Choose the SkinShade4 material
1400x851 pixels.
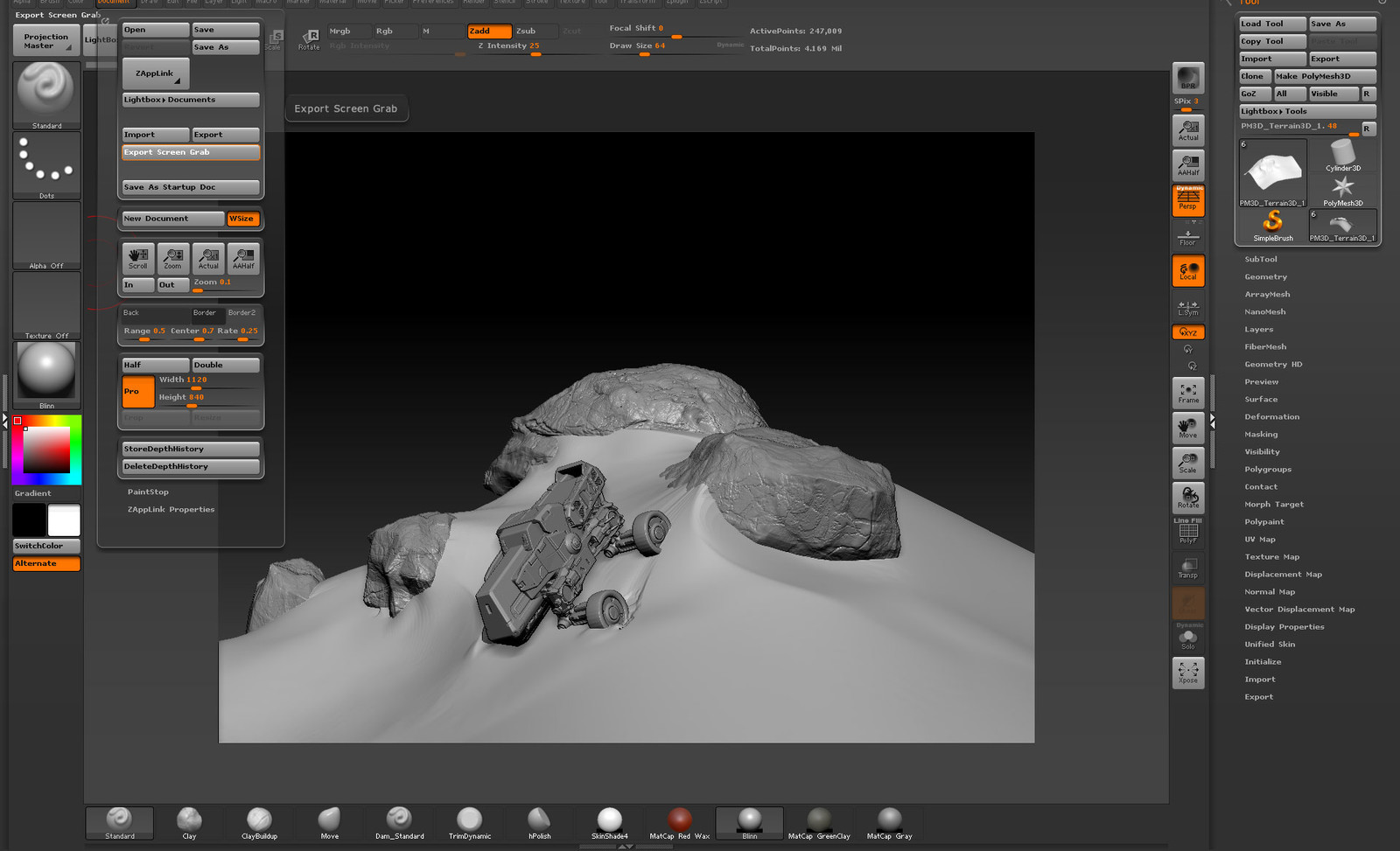click(610, 823)
